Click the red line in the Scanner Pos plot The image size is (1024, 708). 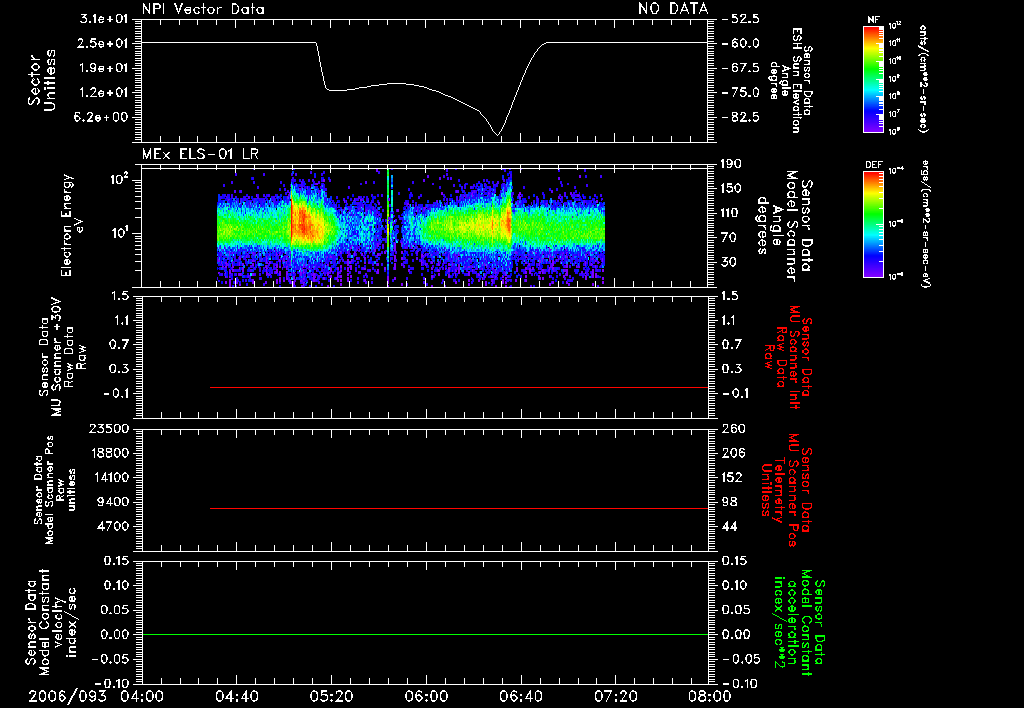[458, 508]
